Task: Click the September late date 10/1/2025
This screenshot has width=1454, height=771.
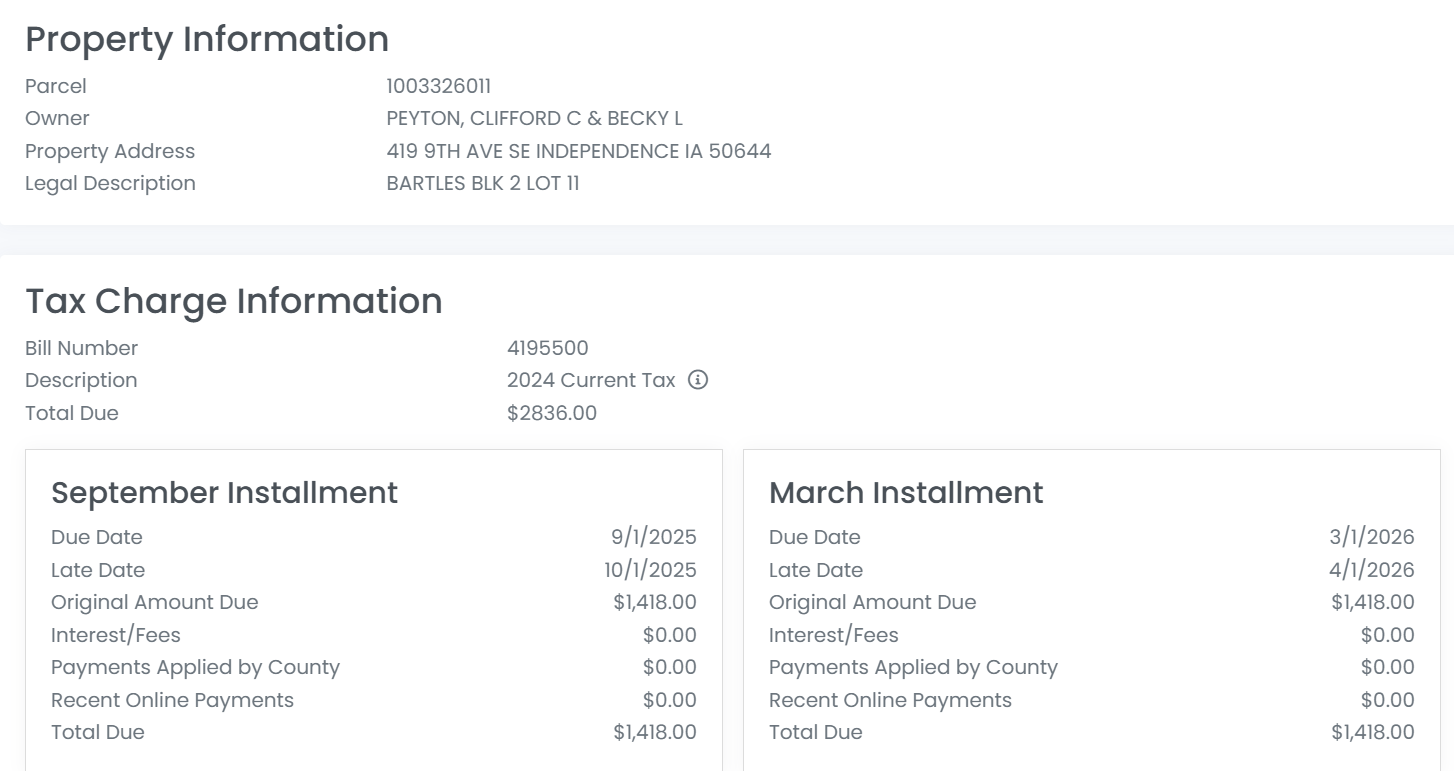Action: pos(649,570)
